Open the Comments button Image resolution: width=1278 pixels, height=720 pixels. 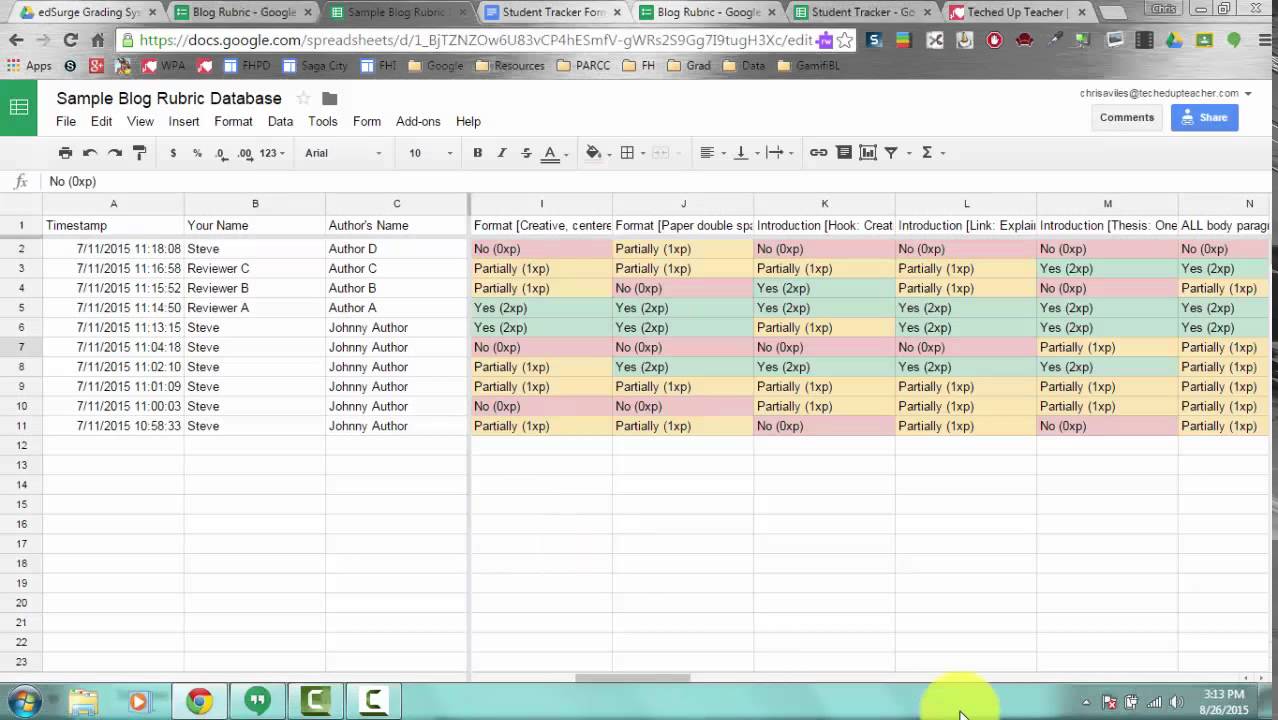click(1126, 117)
